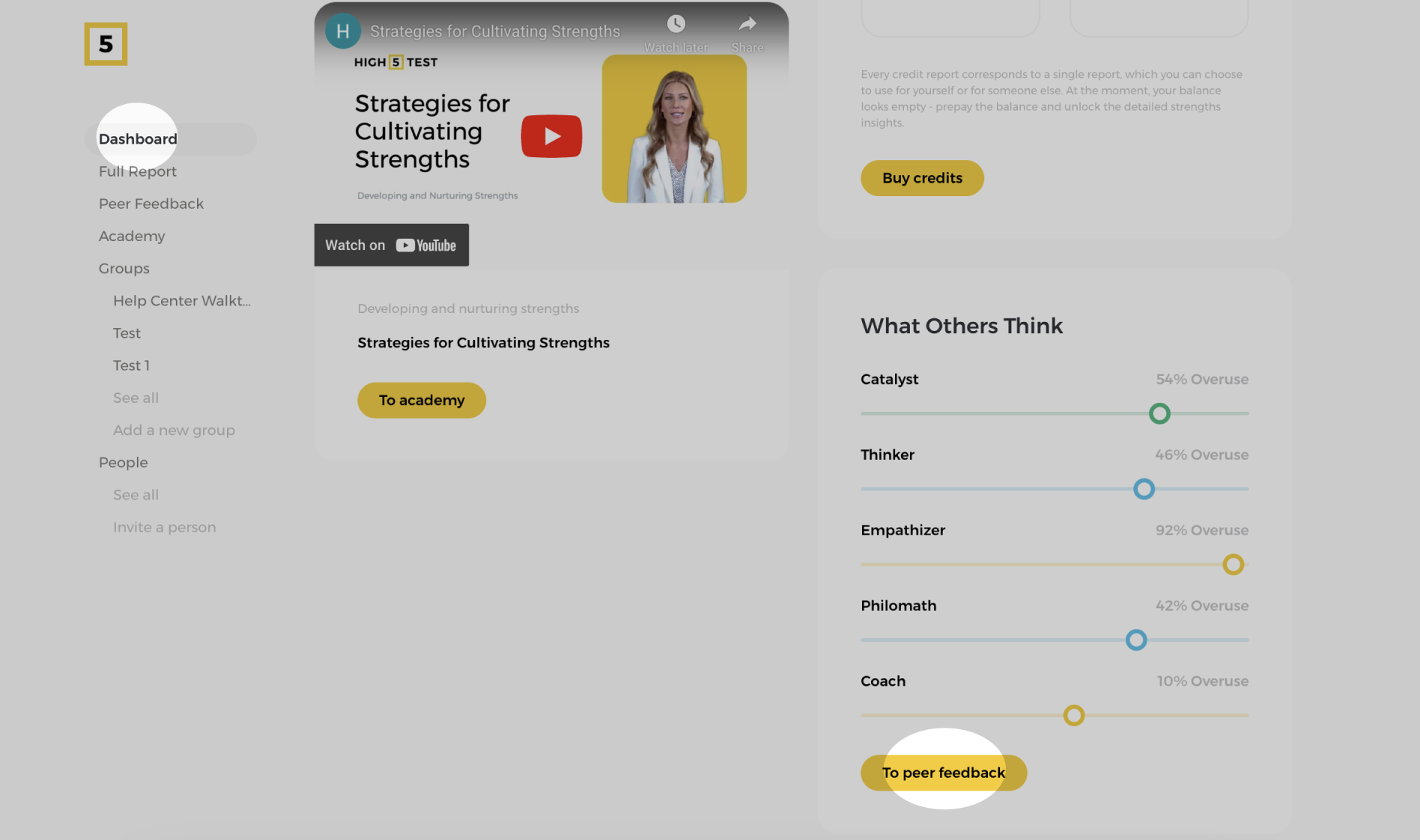The height and width of the screenshot is (840, 1420).
Task: Add a new group
Action: tap(174, 430)
